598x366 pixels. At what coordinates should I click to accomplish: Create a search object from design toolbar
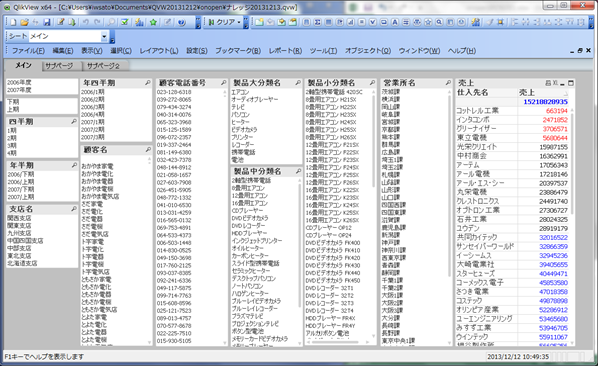(439, 22)
